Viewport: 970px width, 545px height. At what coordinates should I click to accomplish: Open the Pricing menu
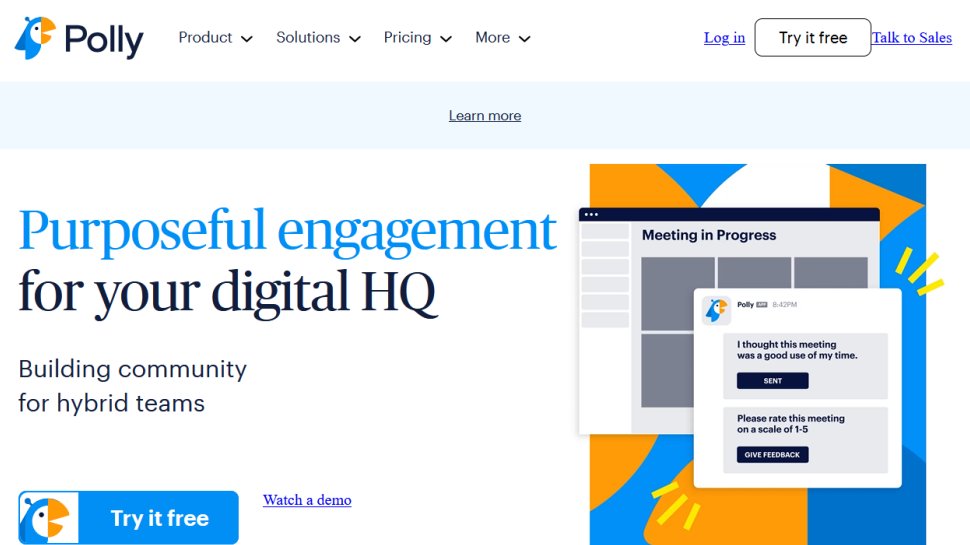[x=407, y=38]
